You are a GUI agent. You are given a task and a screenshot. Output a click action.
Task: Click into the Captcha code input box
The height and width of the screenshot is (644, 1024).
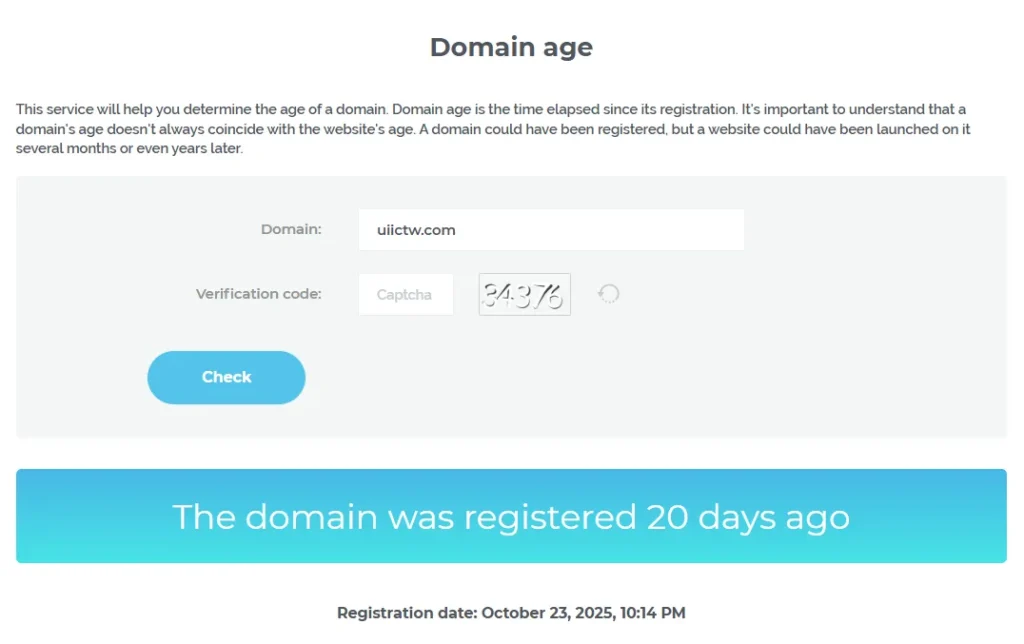coord(405,294)
